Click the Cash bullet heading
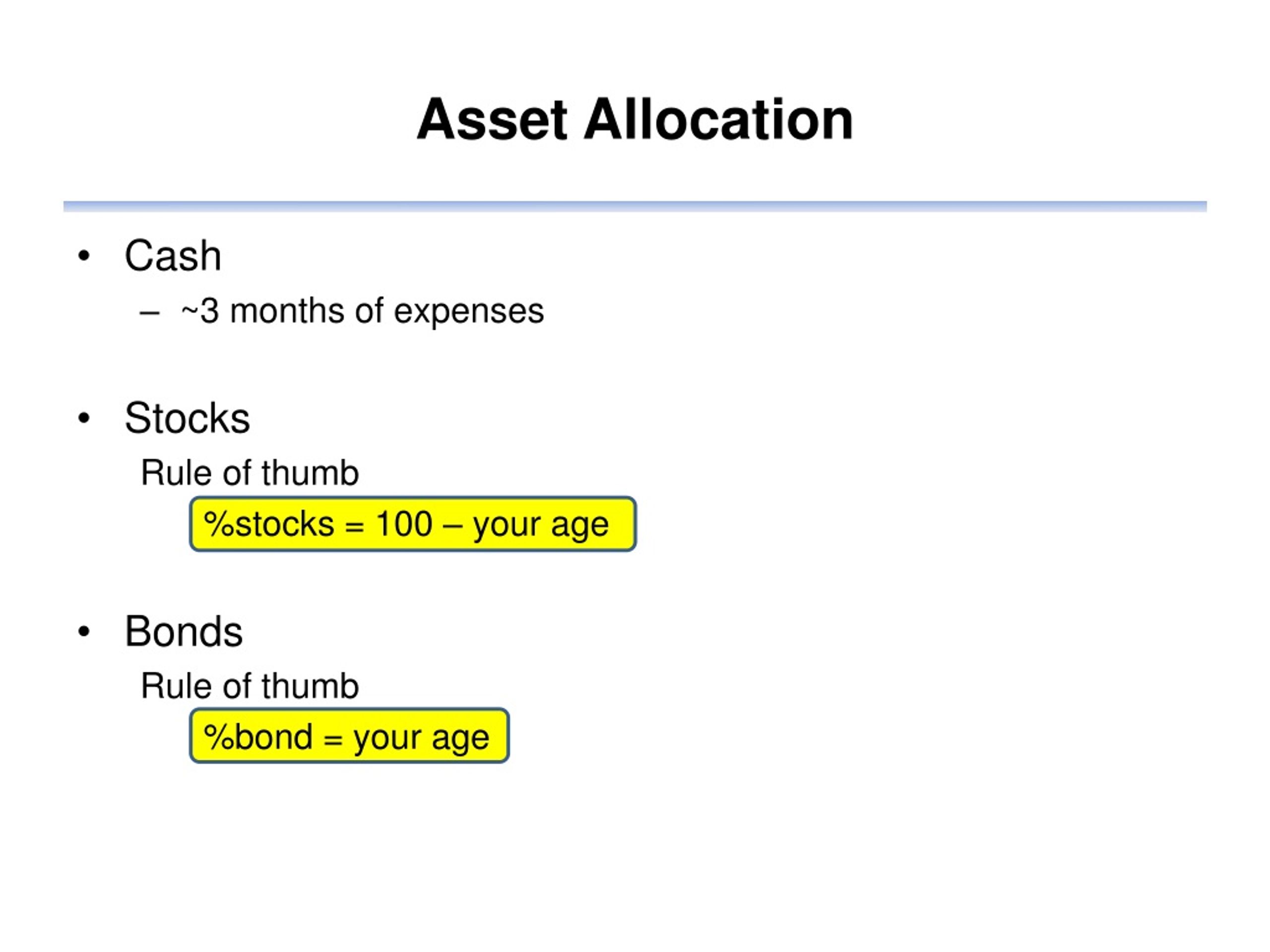The width and height of the screenshot is (1270, 952). tap(173, 255)
